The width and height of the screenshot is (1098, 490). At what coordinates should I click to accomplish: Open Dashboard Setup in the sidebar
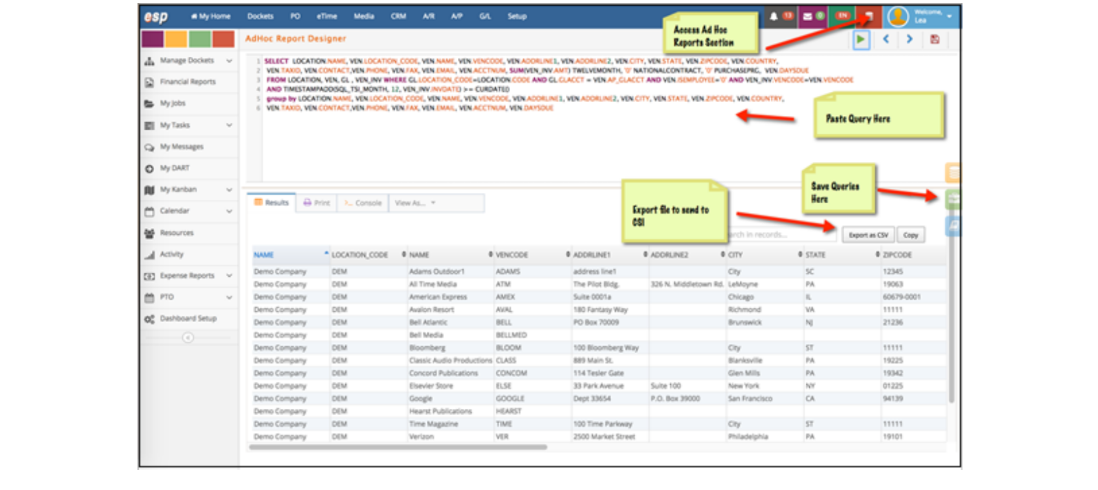(189, 318)
